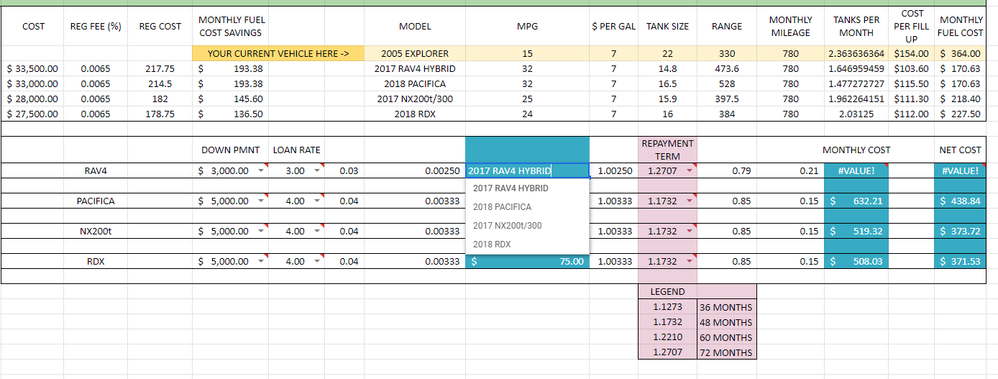Select monthly cost cell $ 632.21
This screenshot has width=998, height=379.
855,201
